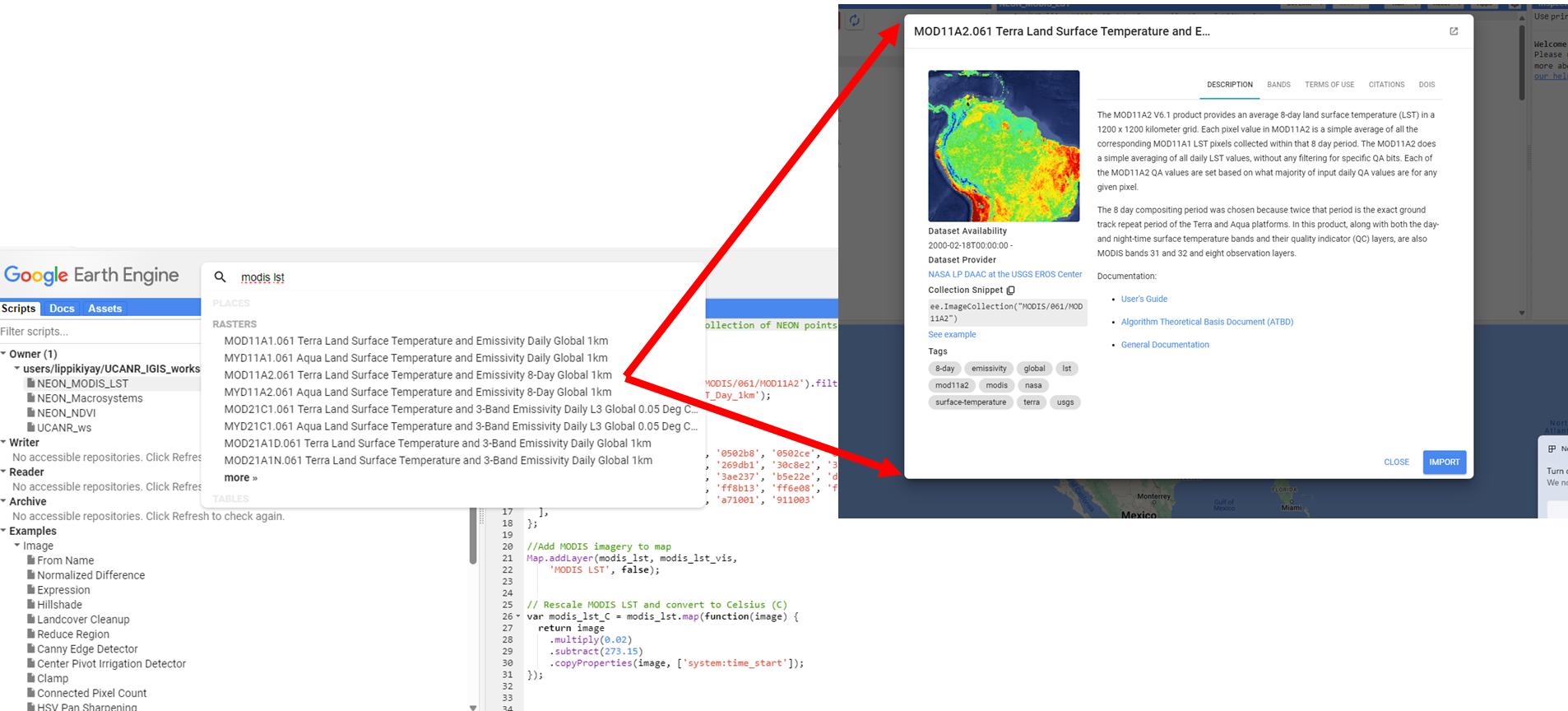Click the IMPORT button
1568x711 pixels.
(x=1445, y=462)
